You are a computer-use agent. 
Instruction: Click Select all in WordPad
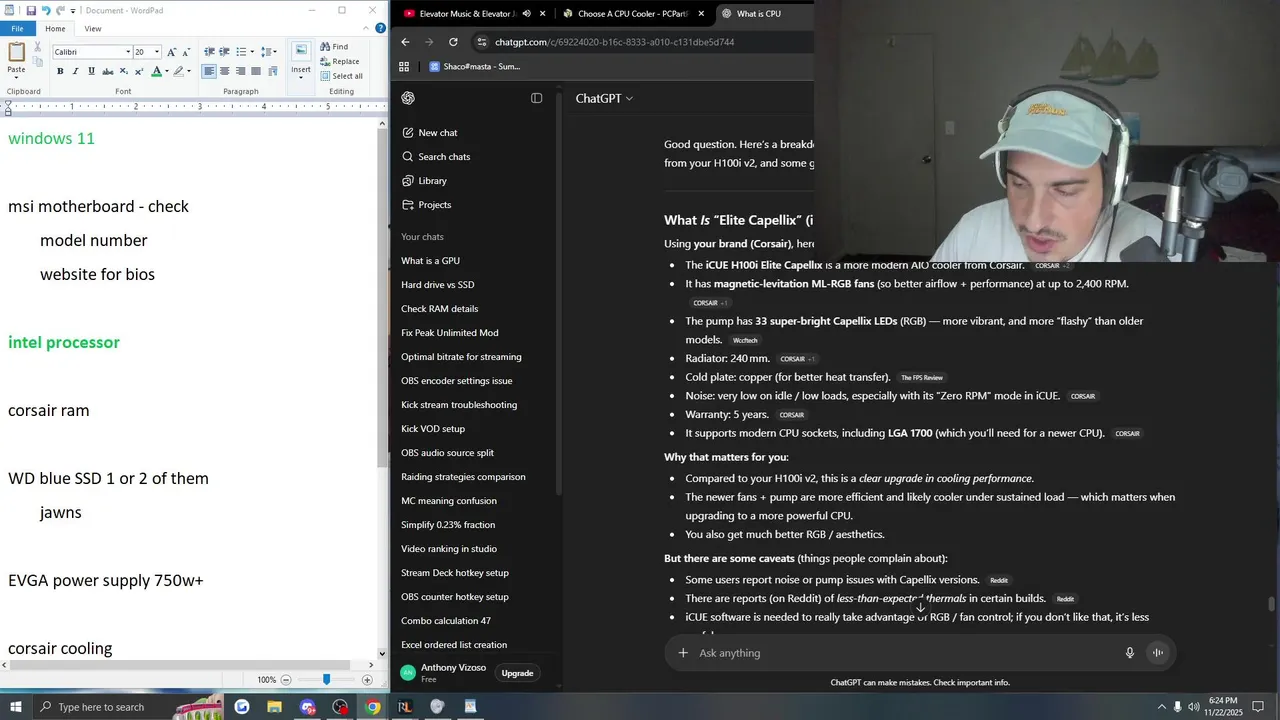point(341,76)
